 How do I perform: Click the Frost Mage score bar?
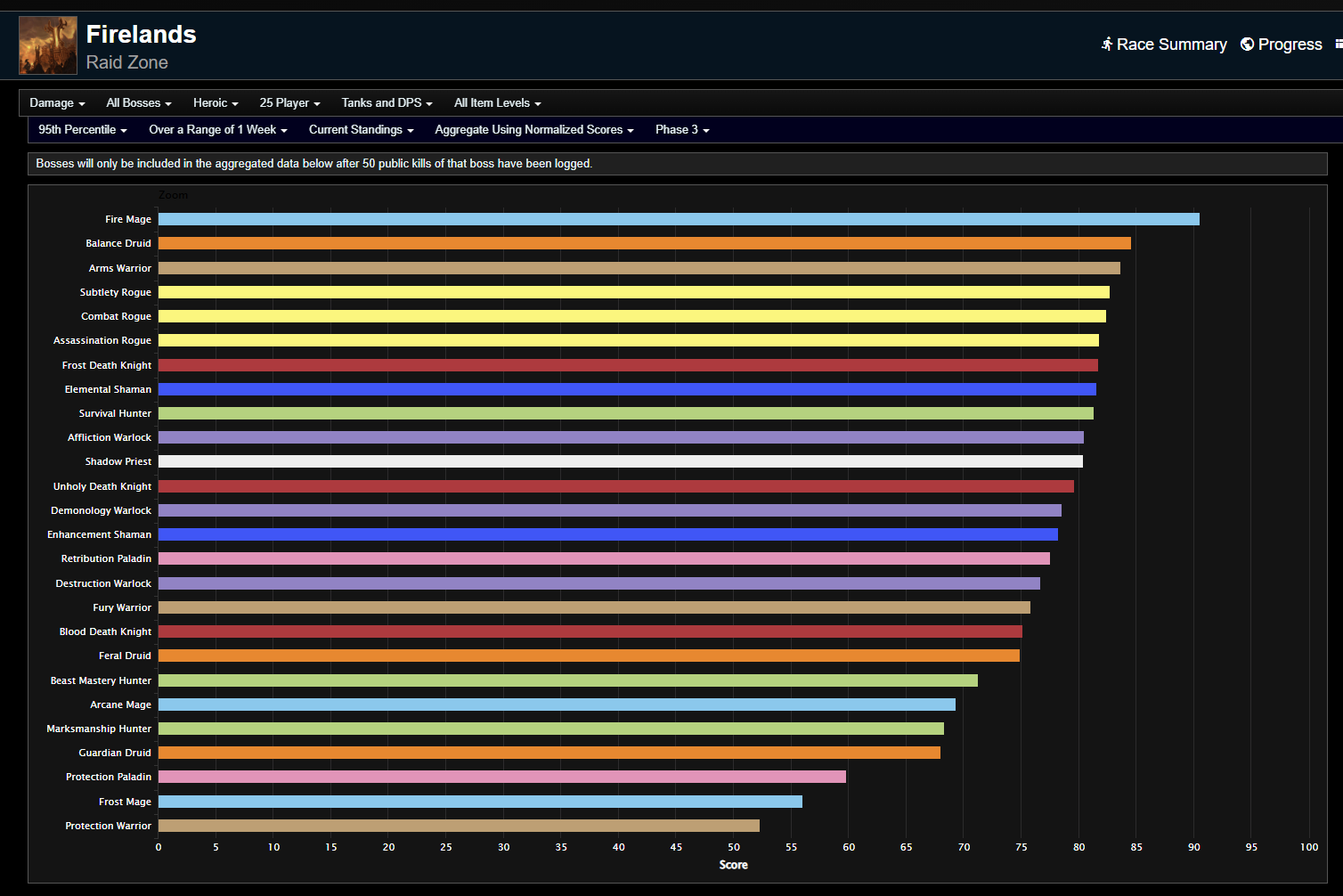coord(480,802)
